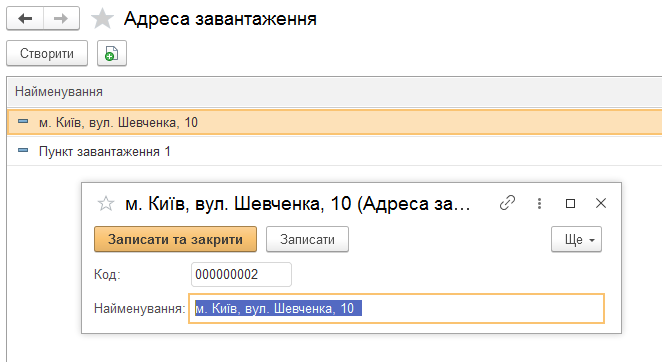Sort by the Найменування column header
The height and width of the screenshot is (362, 662).
pyautogui.click(x=59, y=92)
